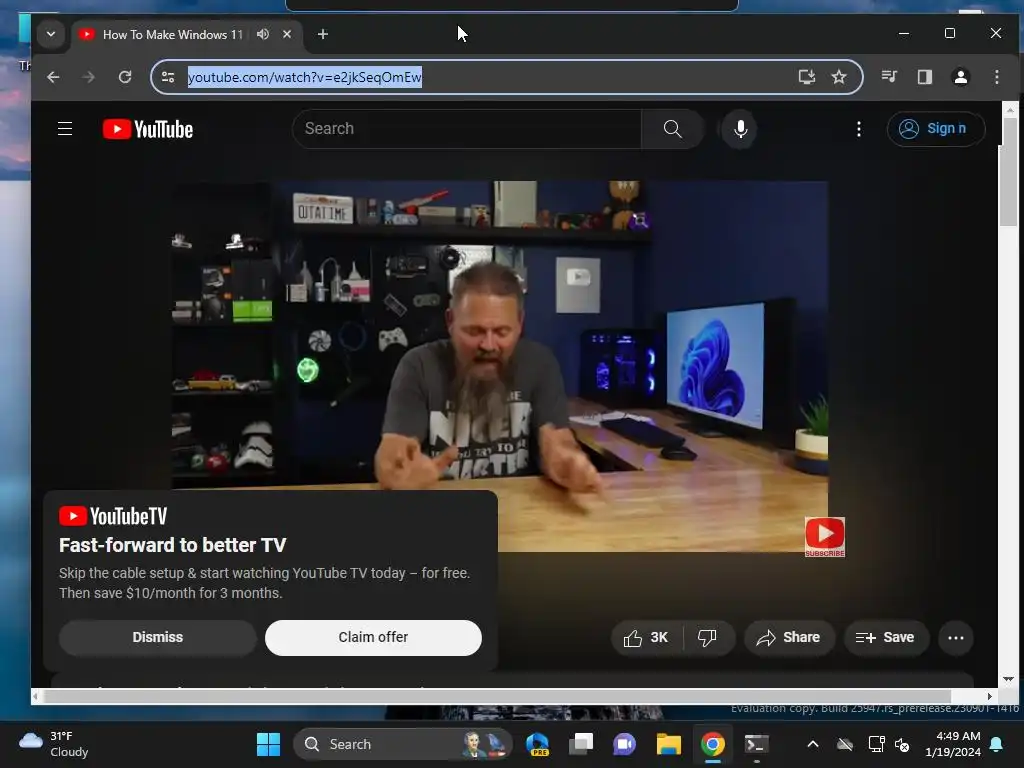Open Edge browser from taskbar
Image resolution: width=1024 pixels, height=768 pixels.
click(x=537, y=744)
